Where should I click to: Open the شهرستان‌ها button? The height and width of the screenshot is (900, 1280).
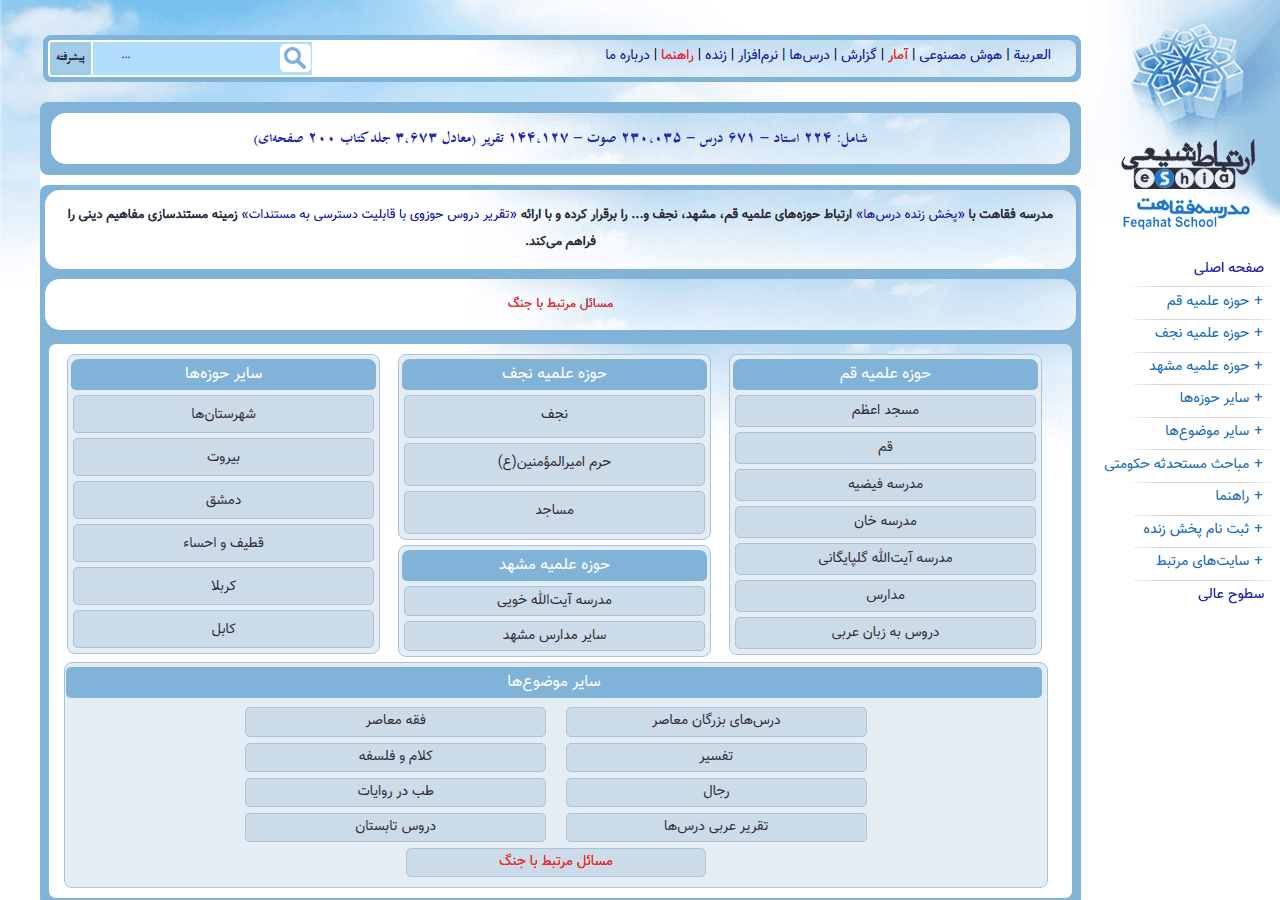223,414
